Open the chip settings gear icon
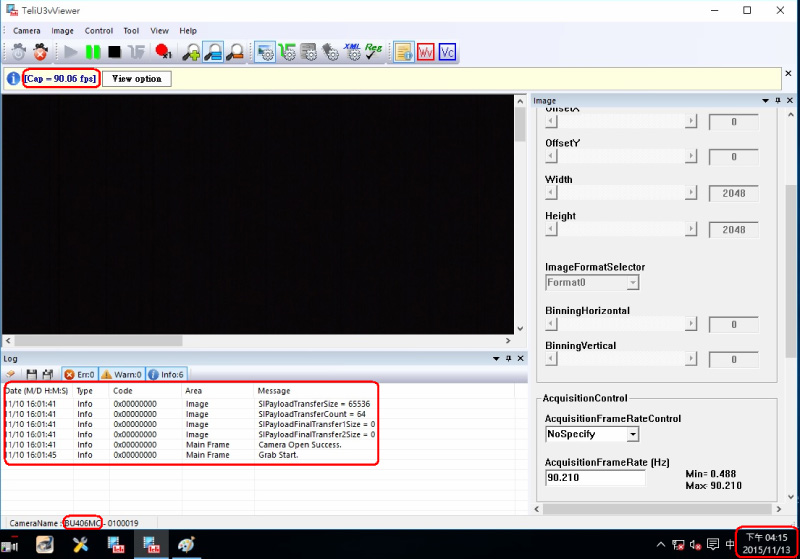Viewport: 800px width, 559px height. point(331,52)
